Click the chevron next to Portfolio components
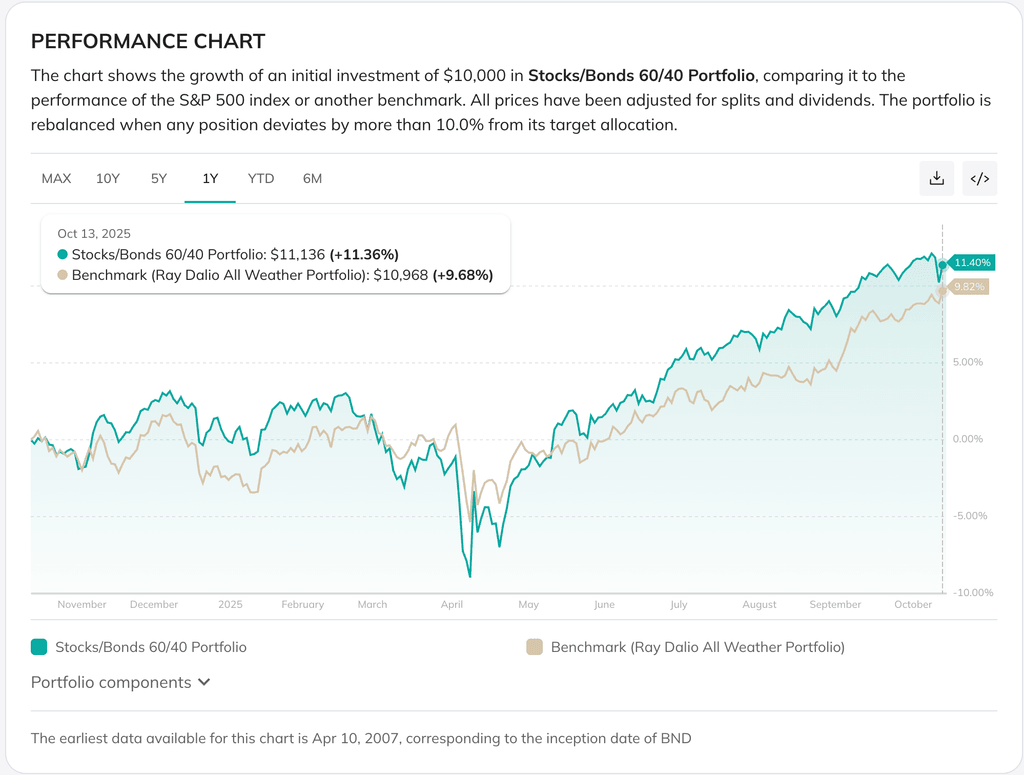Image resolution: width=1024 pixels, height=775 pixels. click(204, 682)
